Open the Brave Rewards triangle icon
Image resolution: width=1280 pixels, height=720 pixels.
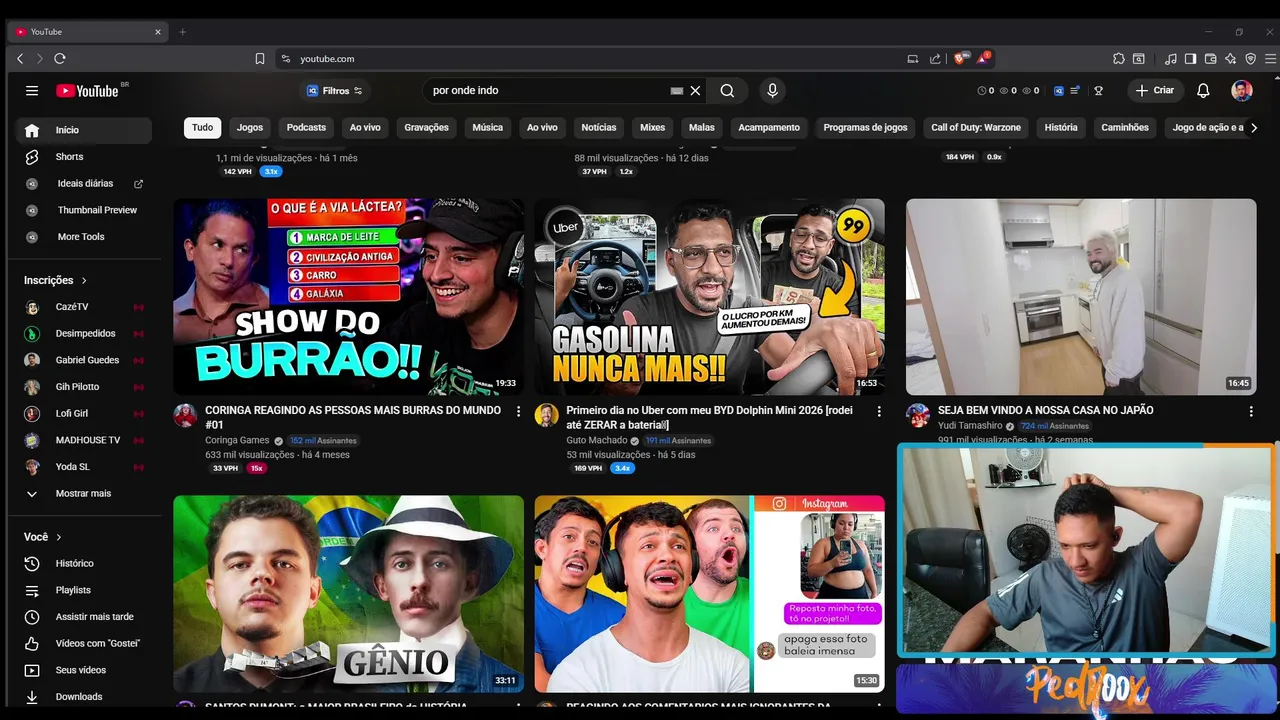(983, 58)
